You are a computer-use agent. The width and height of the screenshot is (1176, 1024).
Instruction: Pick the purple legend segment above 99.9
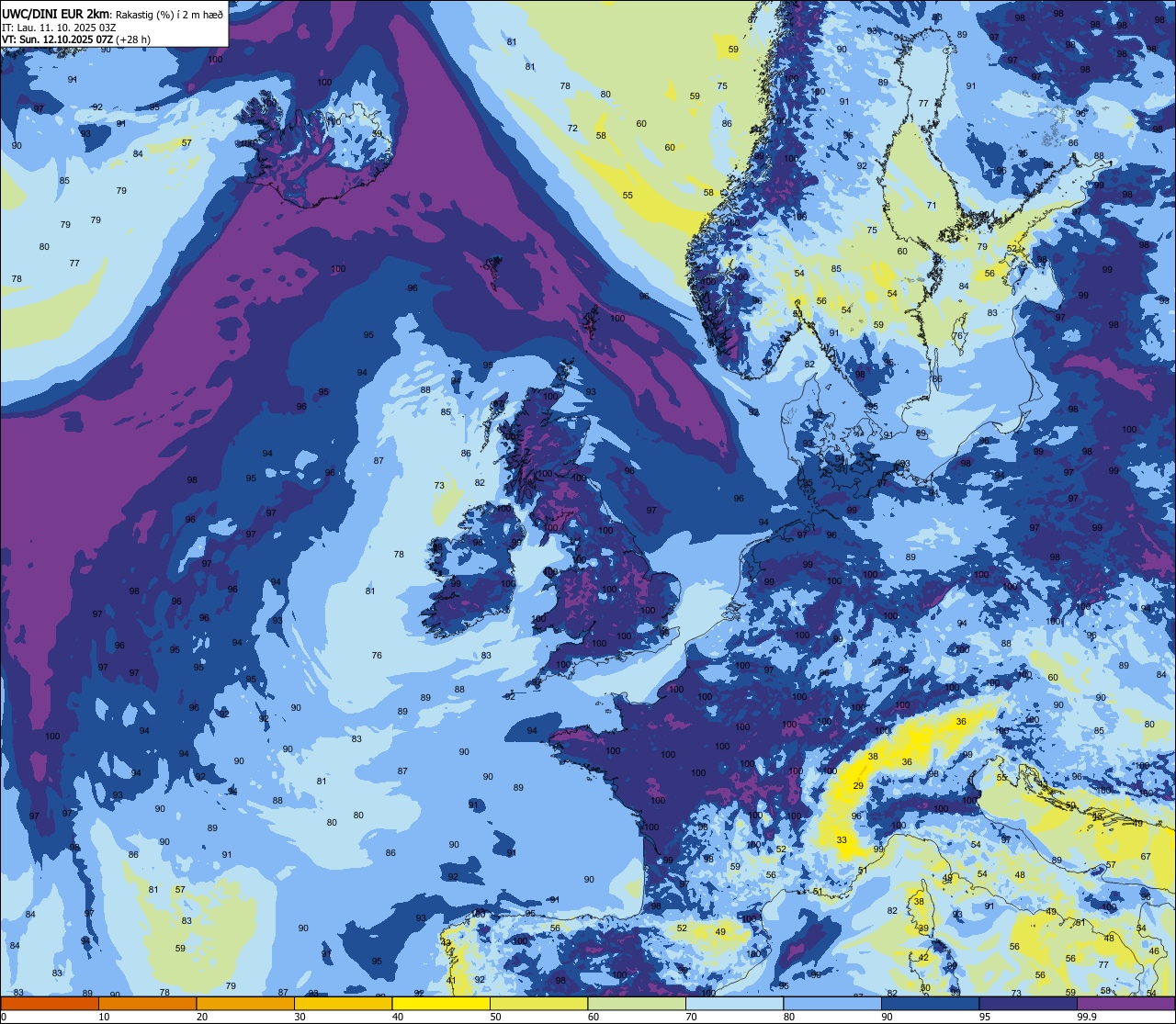tap(1126, 1004)
